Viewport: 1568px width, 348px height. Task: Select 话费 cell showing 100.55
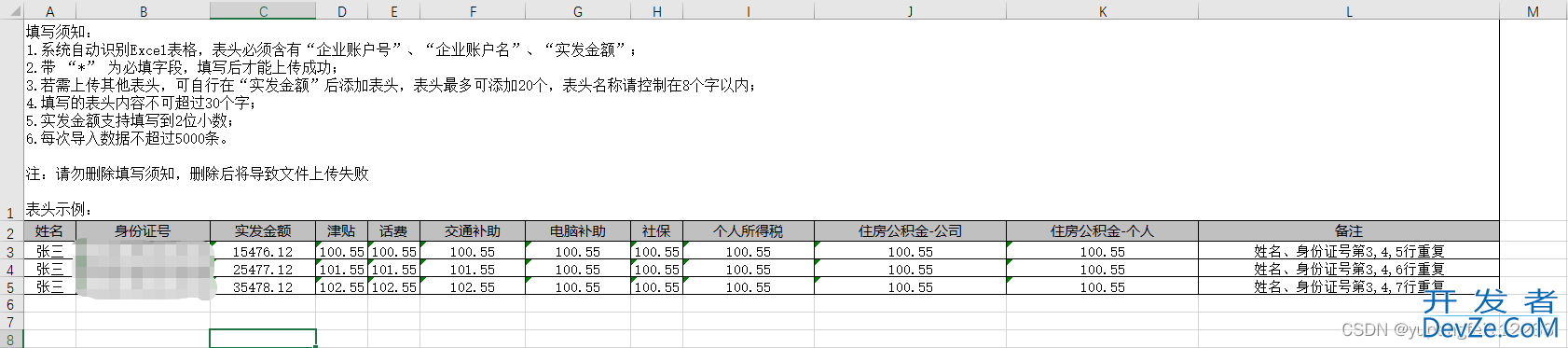click(394, 252)
